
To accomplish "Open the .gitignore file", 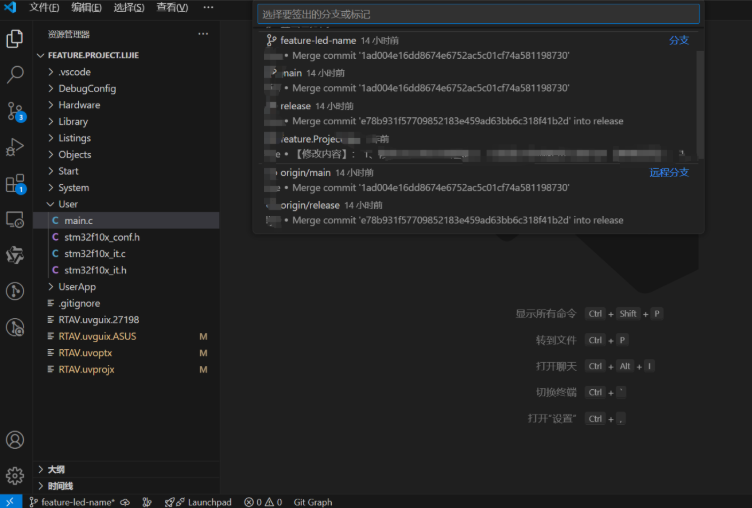I will (x=126, y=303).
